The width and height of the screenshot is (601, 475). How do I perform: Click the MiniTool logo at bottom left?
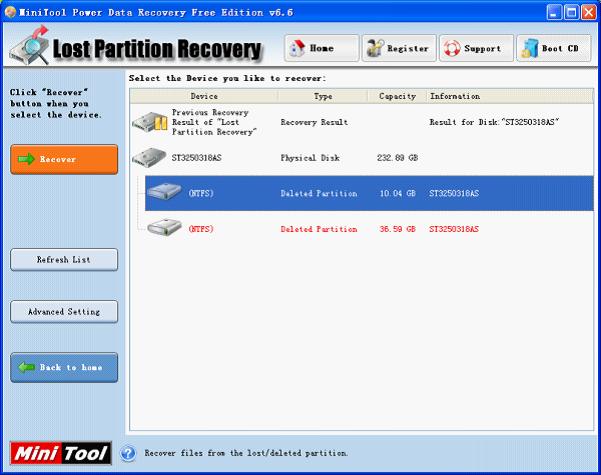61,453
